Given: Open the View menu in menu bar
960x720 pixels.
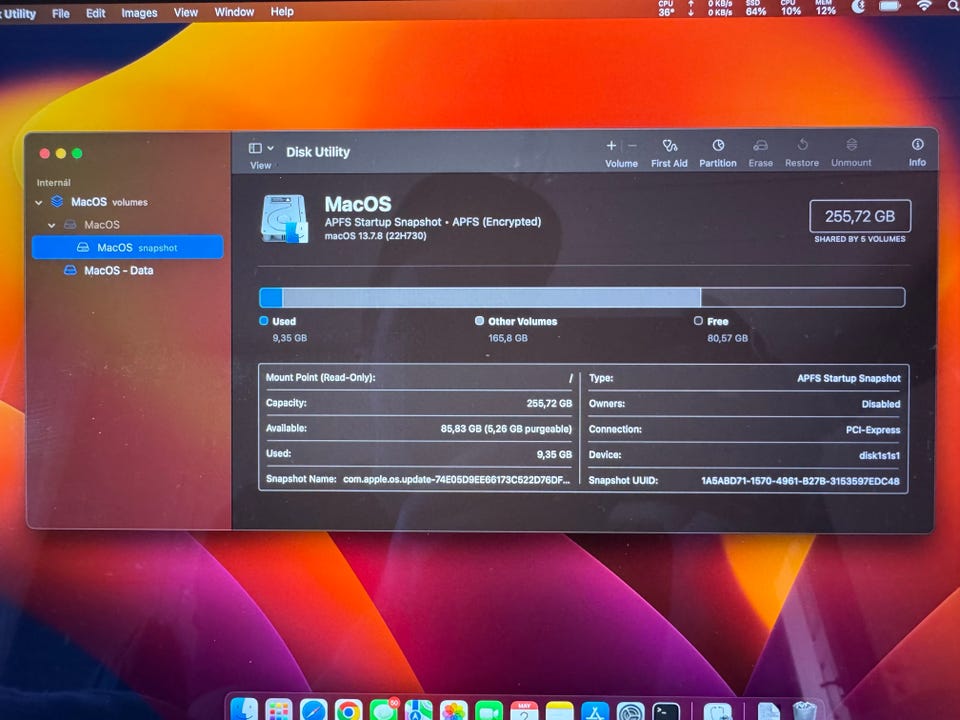Looking at the screenshot, I should [x=186, y=12].
